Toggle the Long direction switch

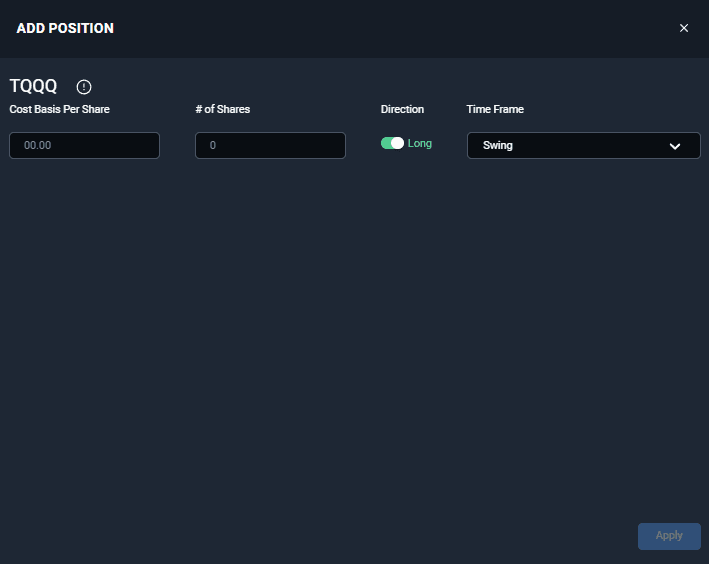[392, 143]
